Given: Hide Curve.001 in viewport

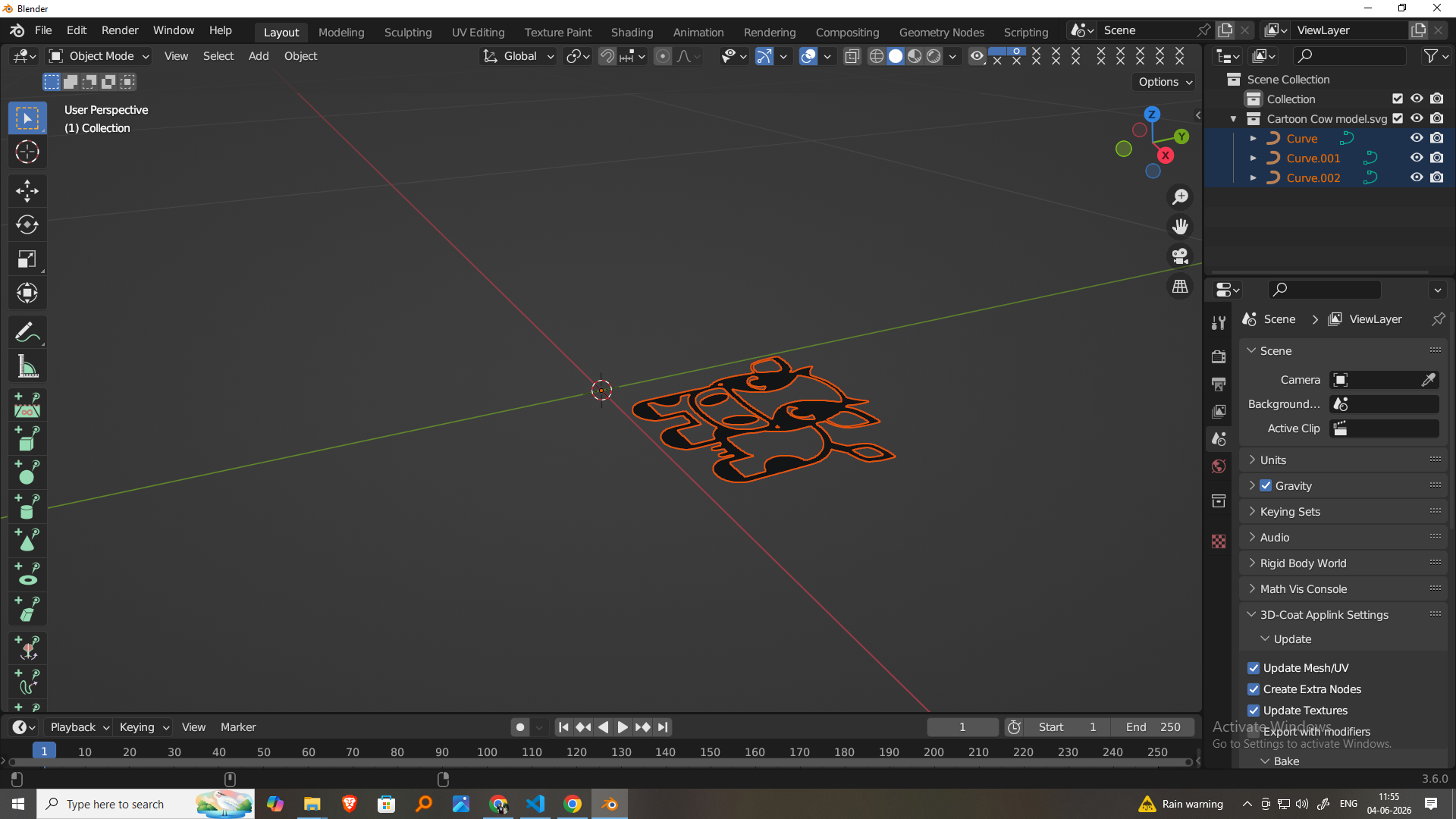Looking at the screenshot, I should 1417,158.
